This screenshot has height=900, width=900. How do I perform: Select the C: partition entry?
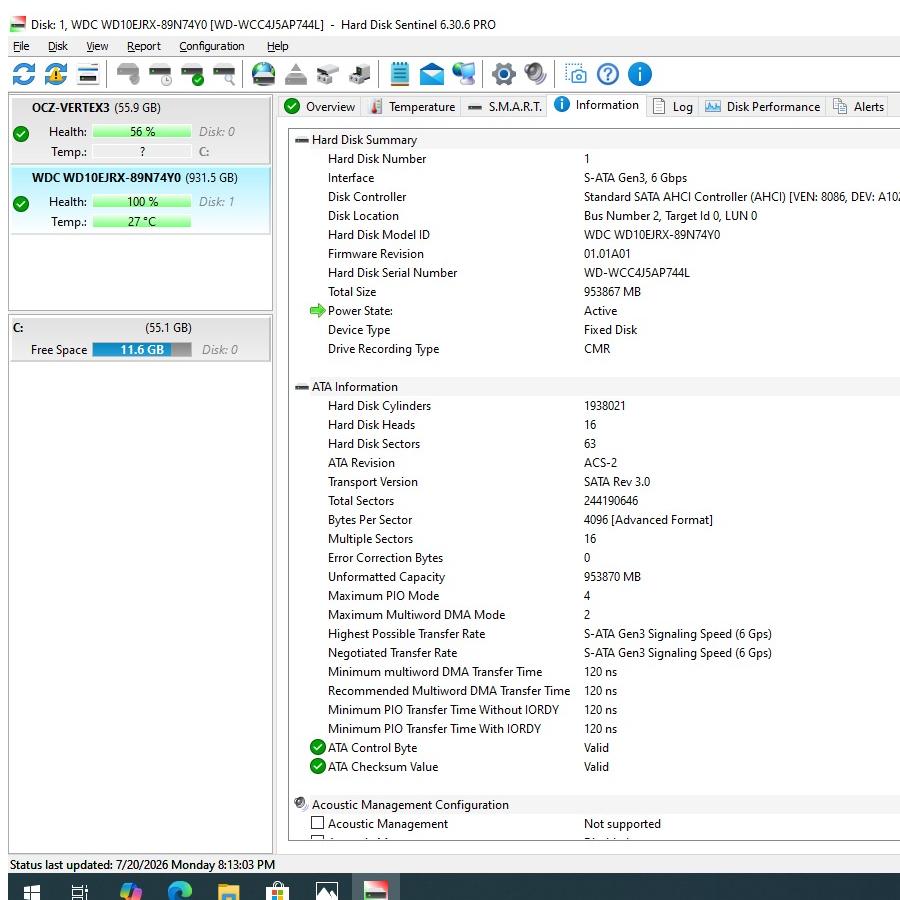(140, 339)
